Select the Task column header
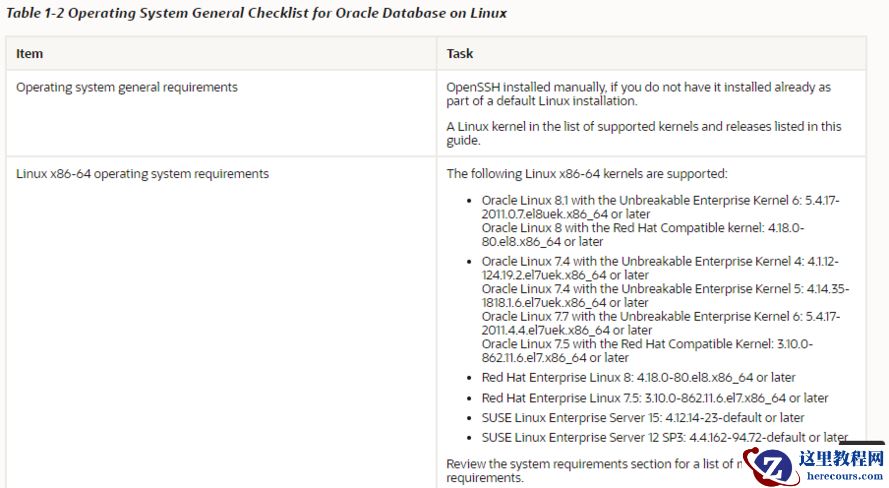889x488 pixels. (x=460, y=53)
